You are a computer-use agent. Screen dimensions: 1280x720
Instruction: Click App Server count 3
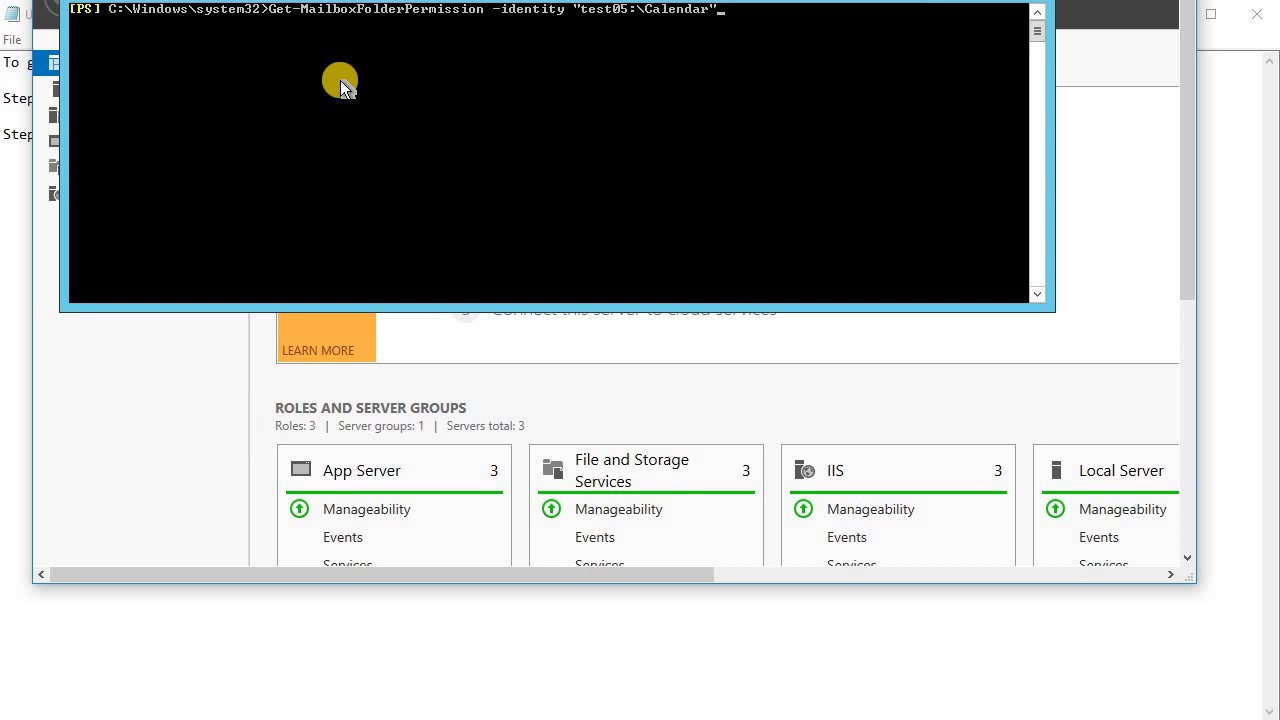[x=494, y=471]
